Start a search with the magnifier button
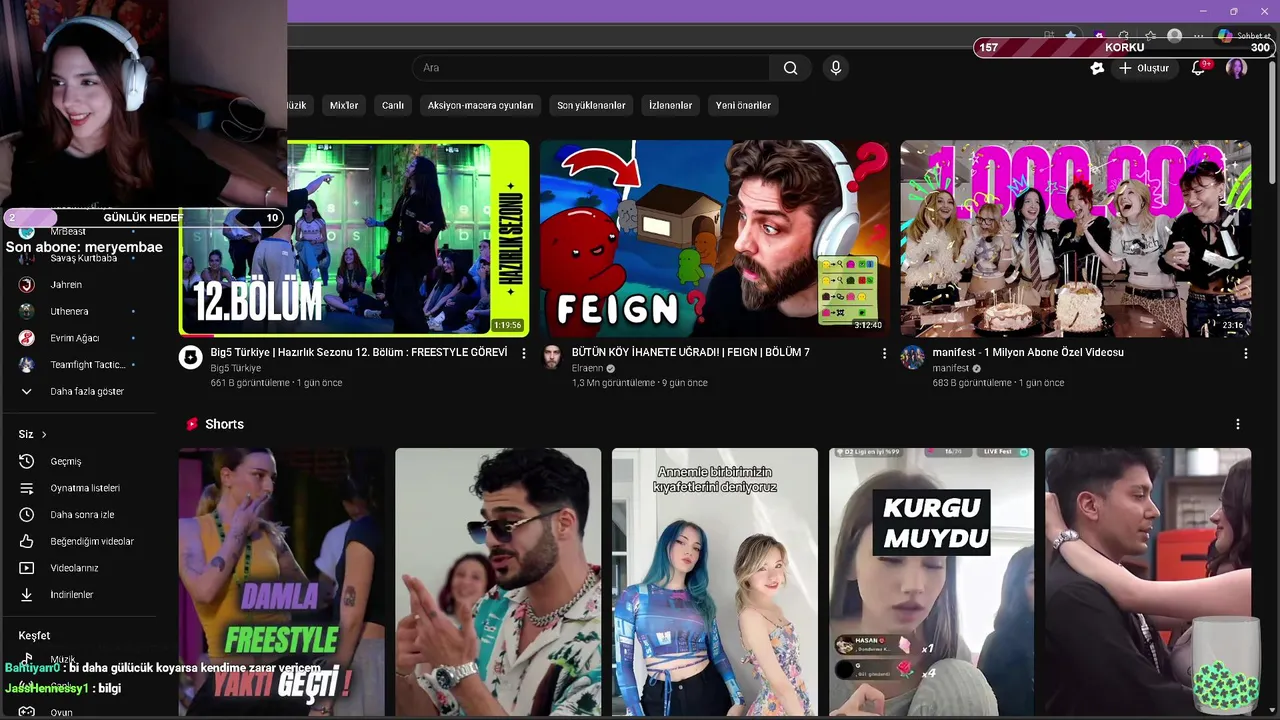Viewport: 1280px width, 720px height. (790, 68)
